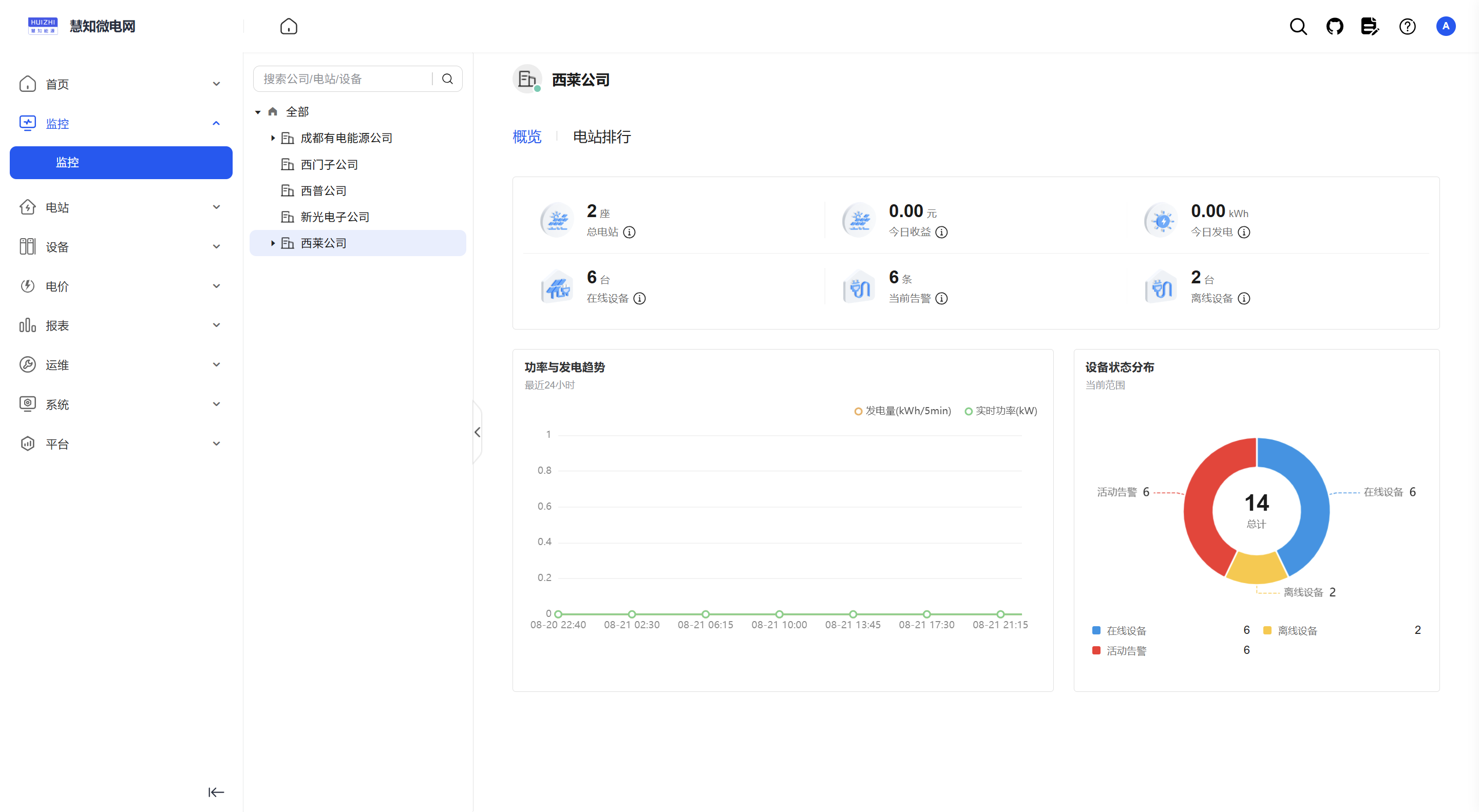The height and width of the screenshot is (812, 1479).
Task: Click the 设备状态分布 chart title
Action: pos(1119,368)
